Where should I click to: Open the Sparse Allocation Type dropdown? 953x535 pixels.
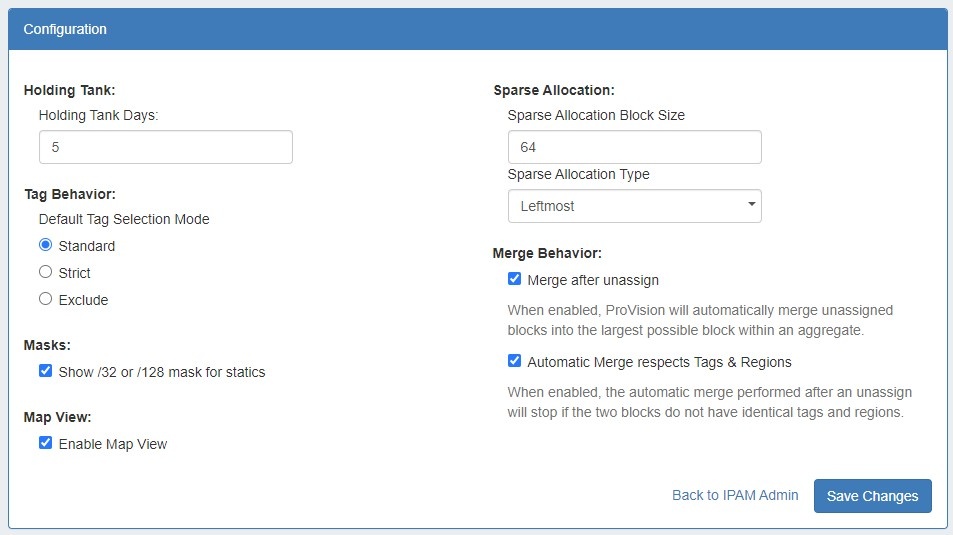[633, 206]
